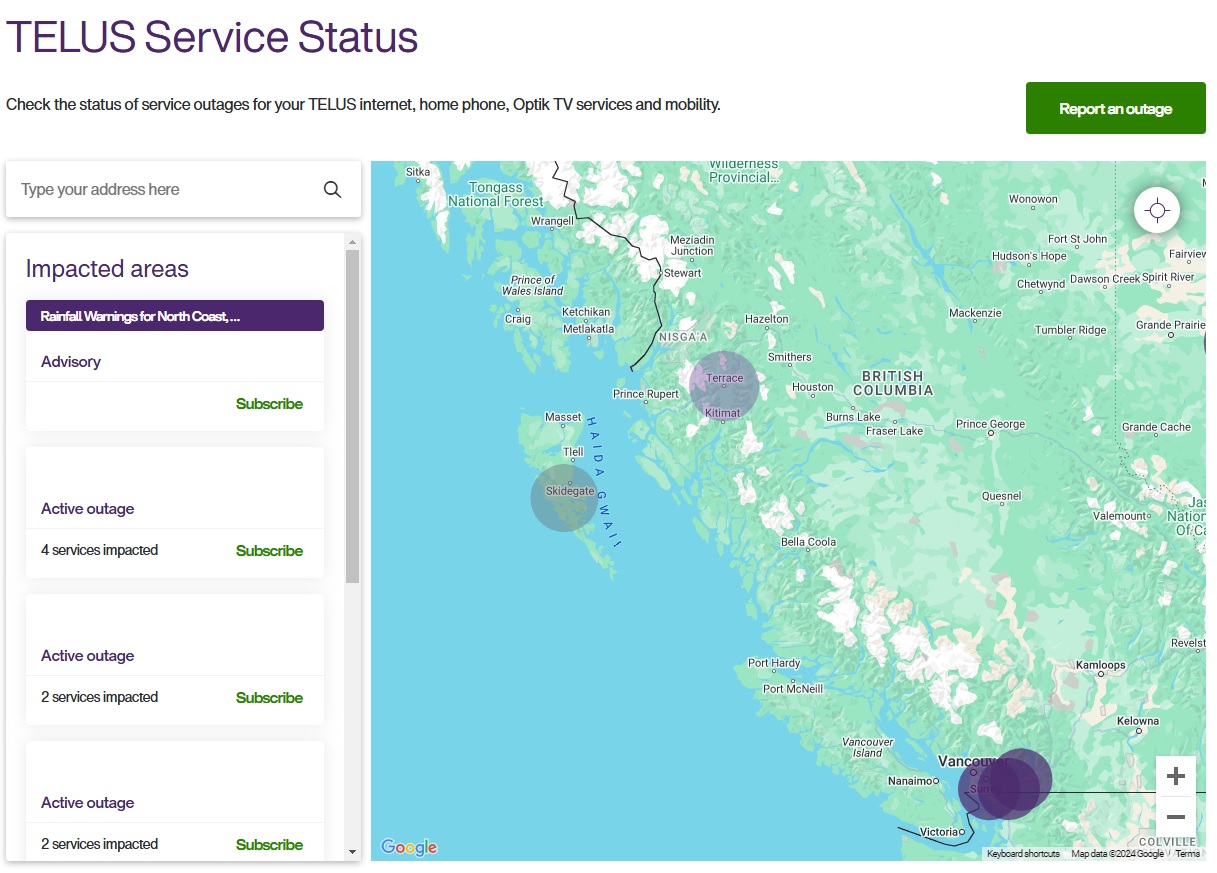Click the Prince George label on map
This screenshot has width=1217, height=873.
990,424
